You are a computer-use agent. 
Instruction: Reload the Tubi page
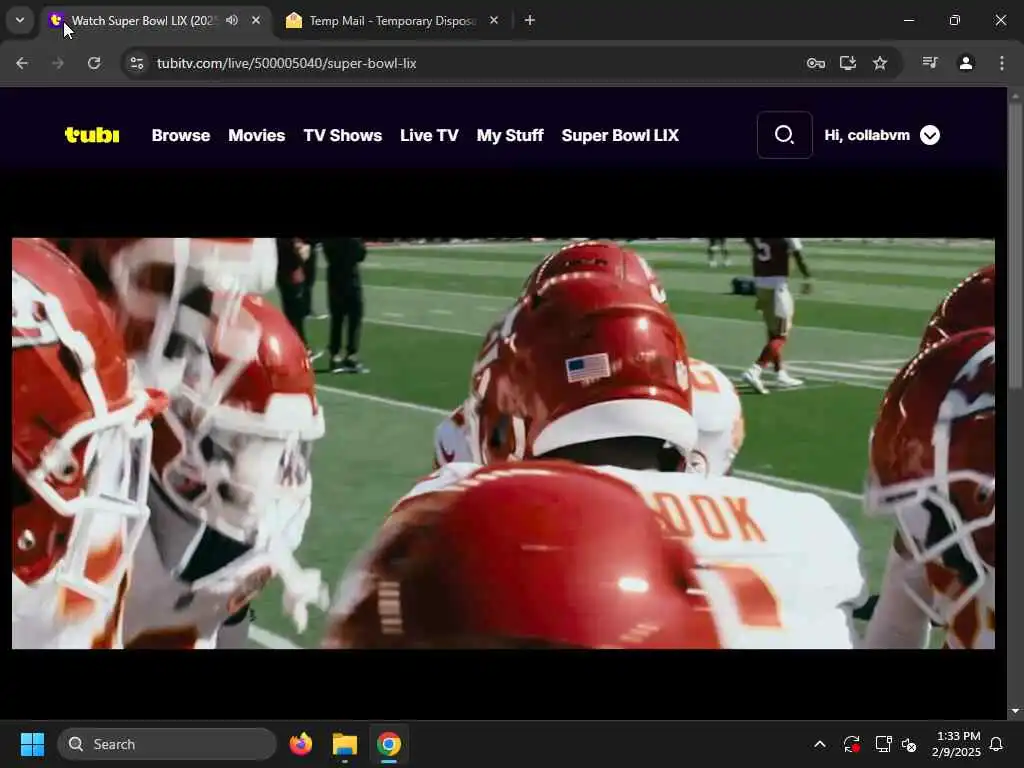(x=94, y=63)
